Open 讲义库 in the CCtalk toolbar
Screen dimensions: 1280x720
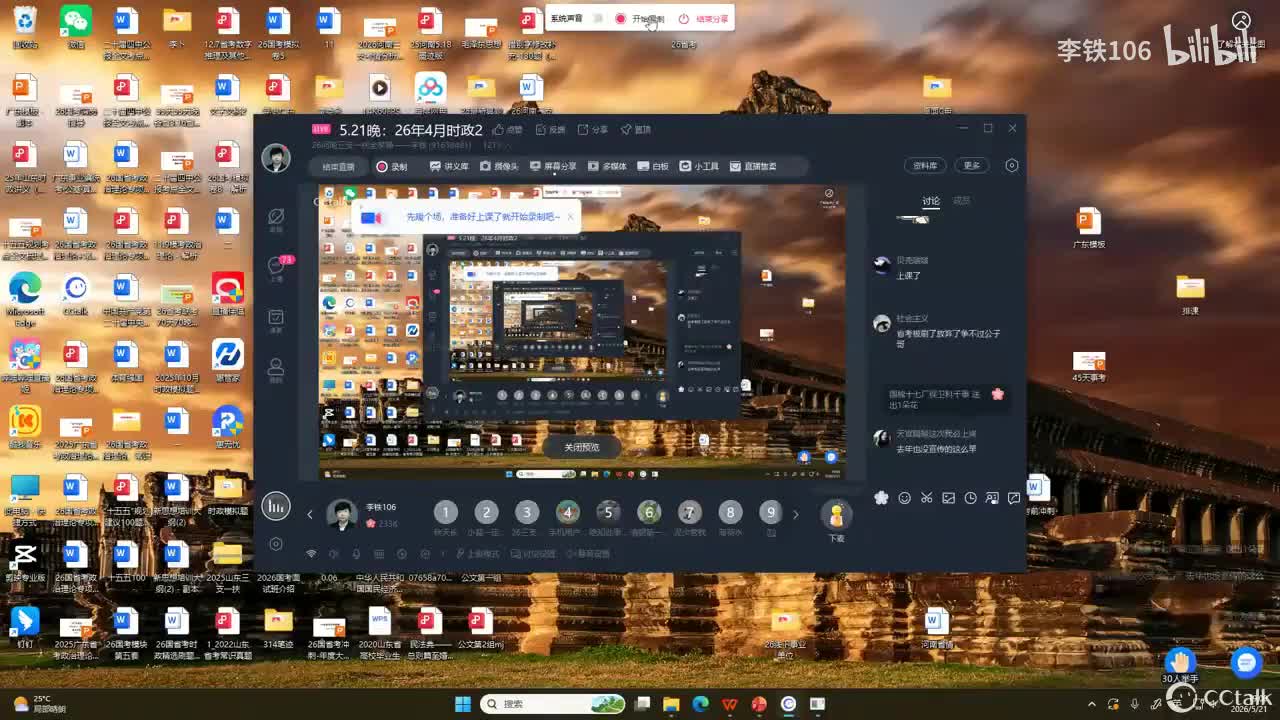[x=449, y=166]
